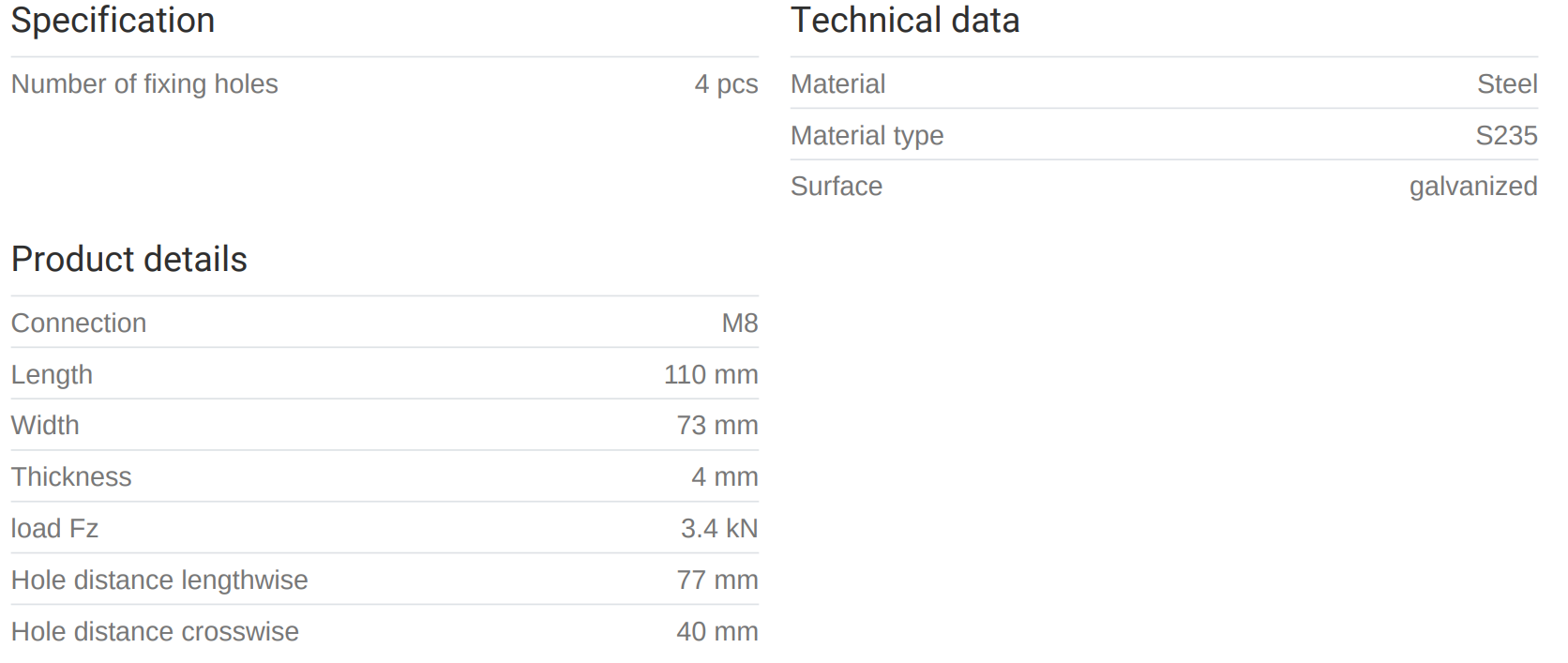Viewport: 1568px width, 663px height.
Task: Click the Width row label
Action: tap(45, 426)
